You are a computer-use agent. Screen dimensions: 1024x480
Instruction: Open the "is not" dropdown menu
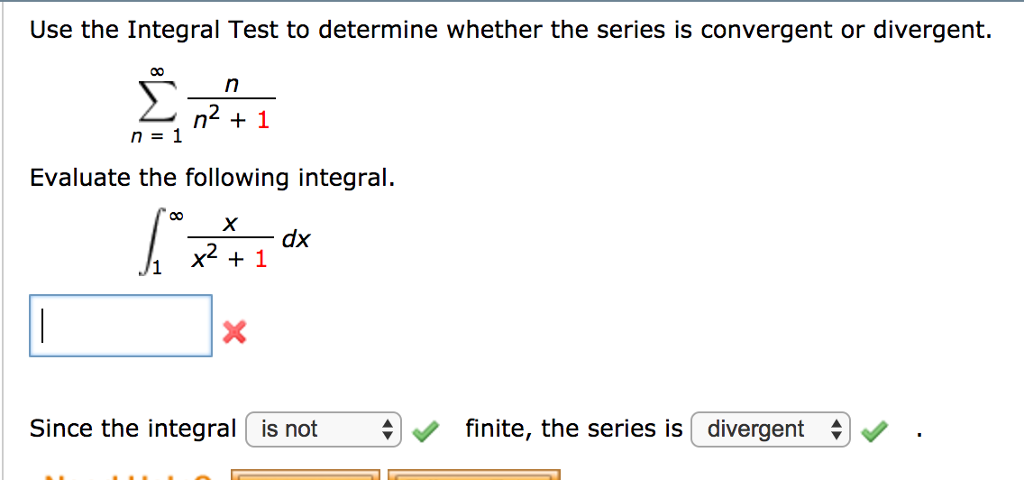(323, 429)
